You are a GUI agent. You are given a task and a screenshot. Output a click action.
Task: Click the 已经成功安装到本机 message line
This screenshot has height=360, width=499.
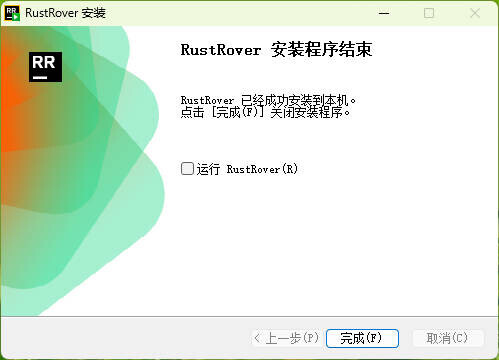pos(268,100)
